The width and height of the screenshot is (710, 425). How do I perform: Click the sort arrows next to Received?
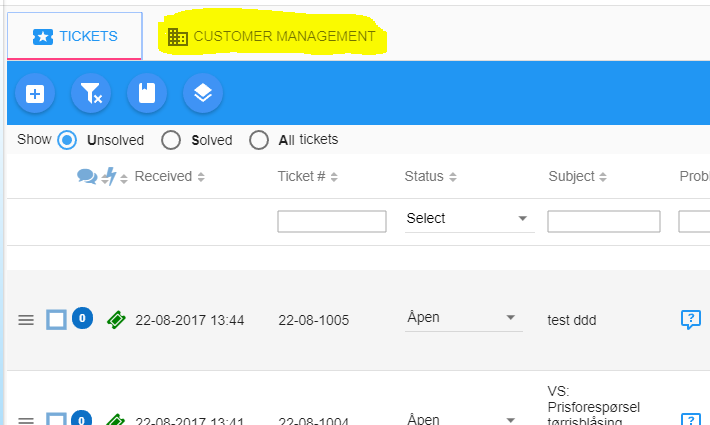pyautogui.click(x=201, y=177)
